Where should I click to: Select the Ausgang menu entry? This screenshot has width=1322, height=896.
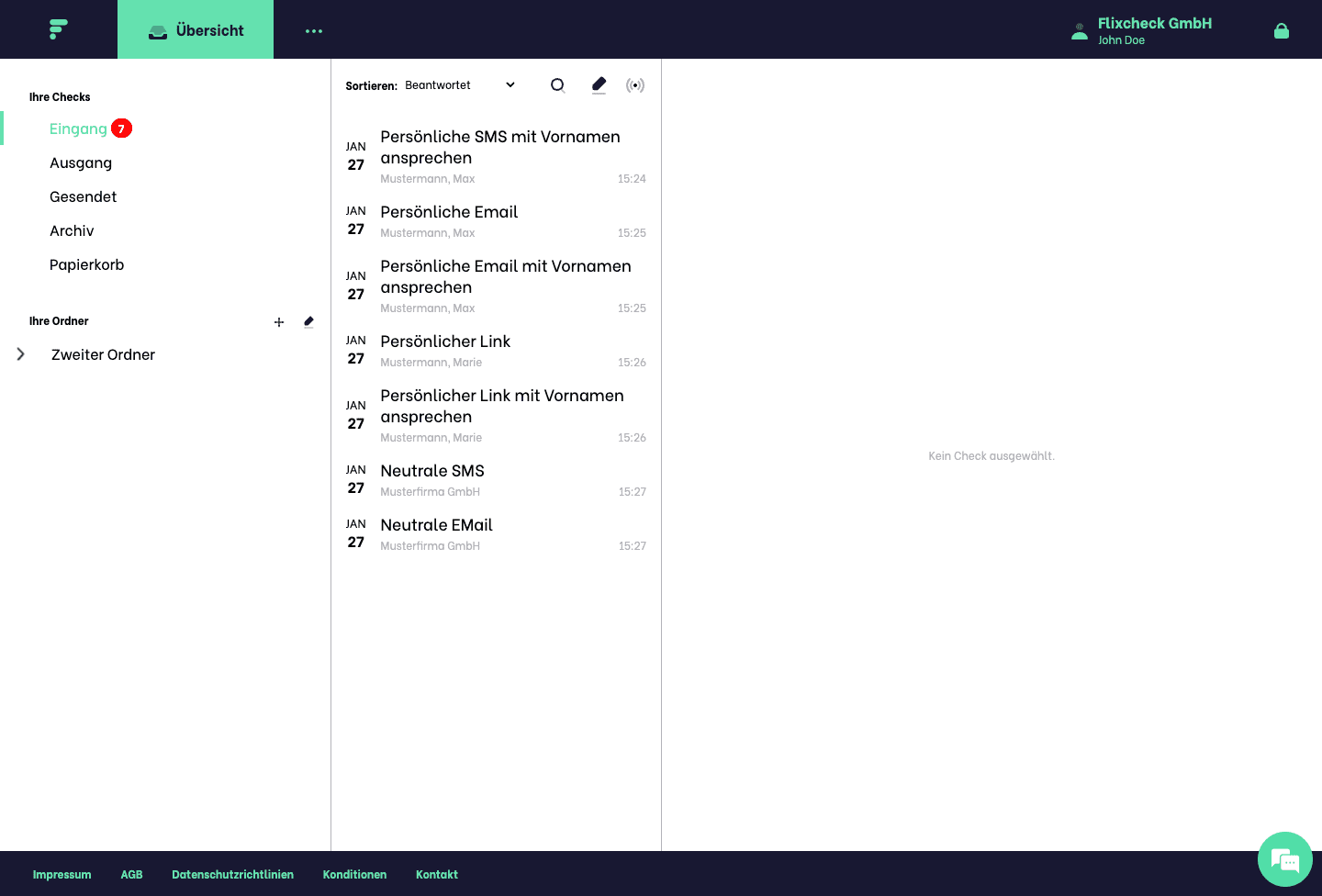pyautogui.click(x=81, y=162)
